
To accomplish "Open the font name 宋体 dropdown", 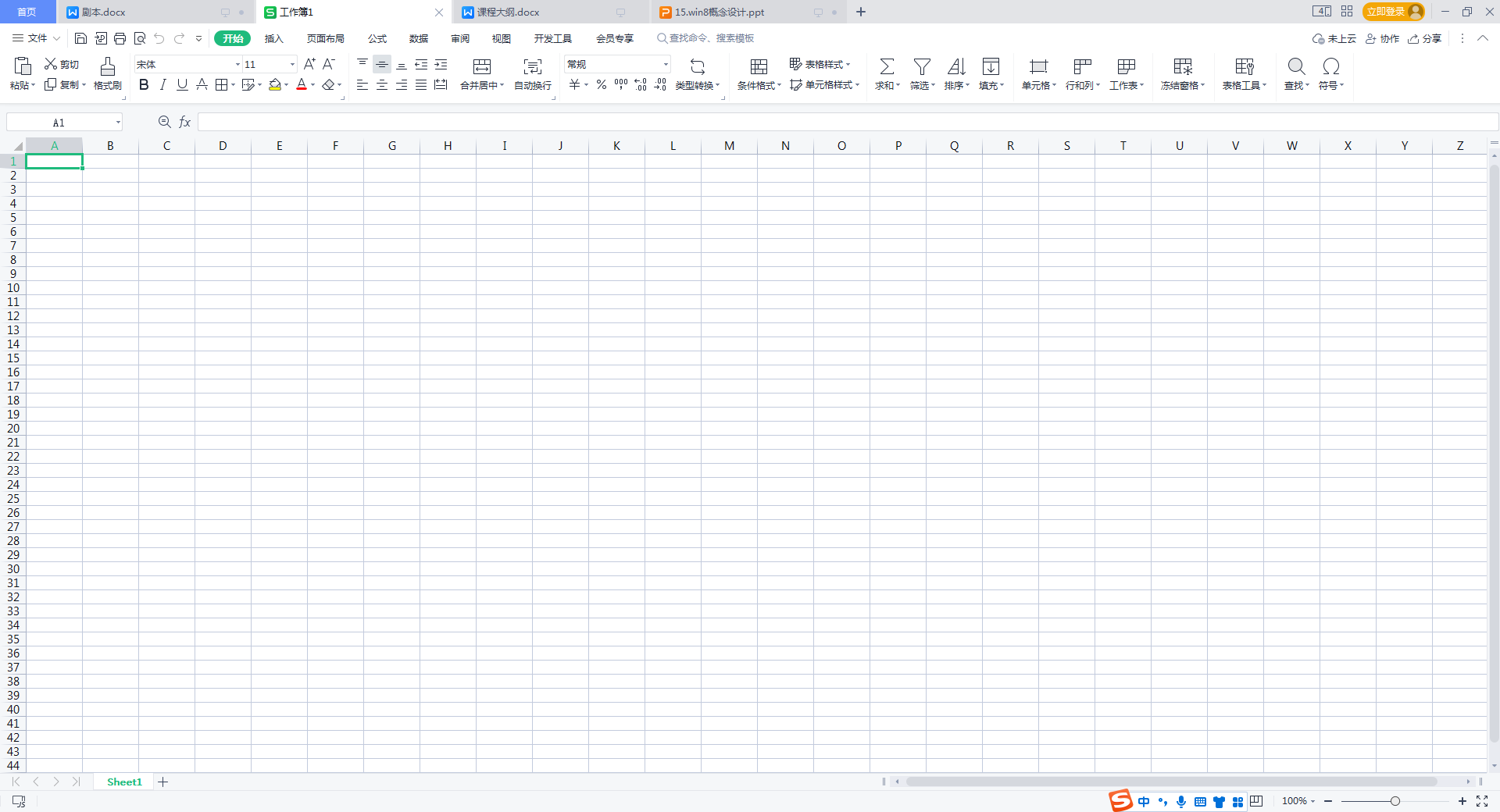I will tap(237, 64).
